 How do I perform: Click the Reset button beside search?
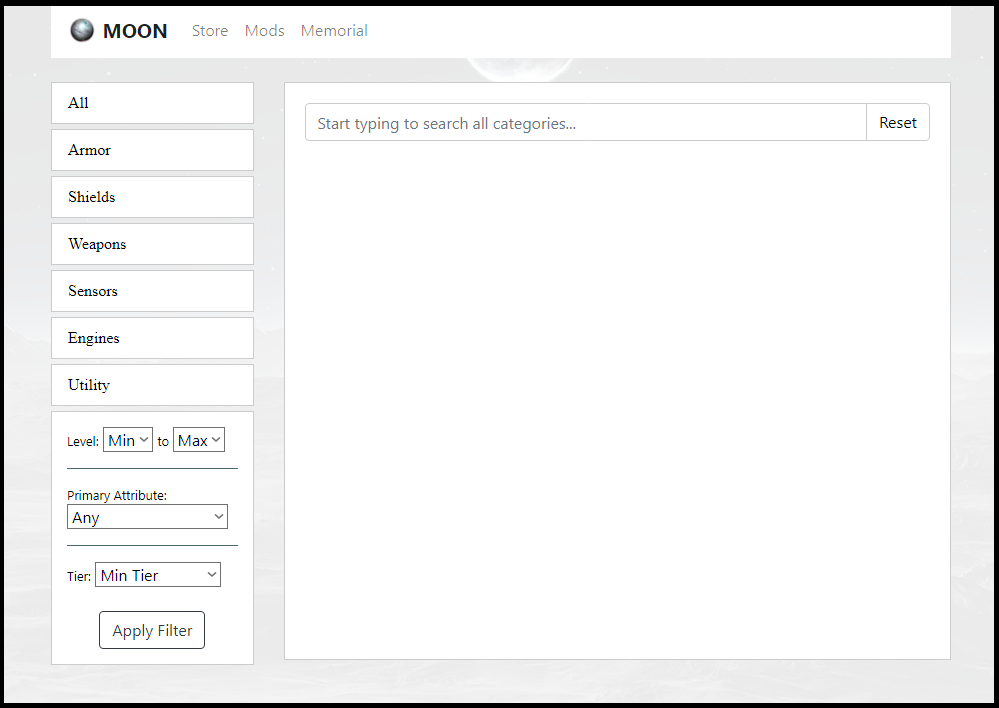click(x=897, y=123)
